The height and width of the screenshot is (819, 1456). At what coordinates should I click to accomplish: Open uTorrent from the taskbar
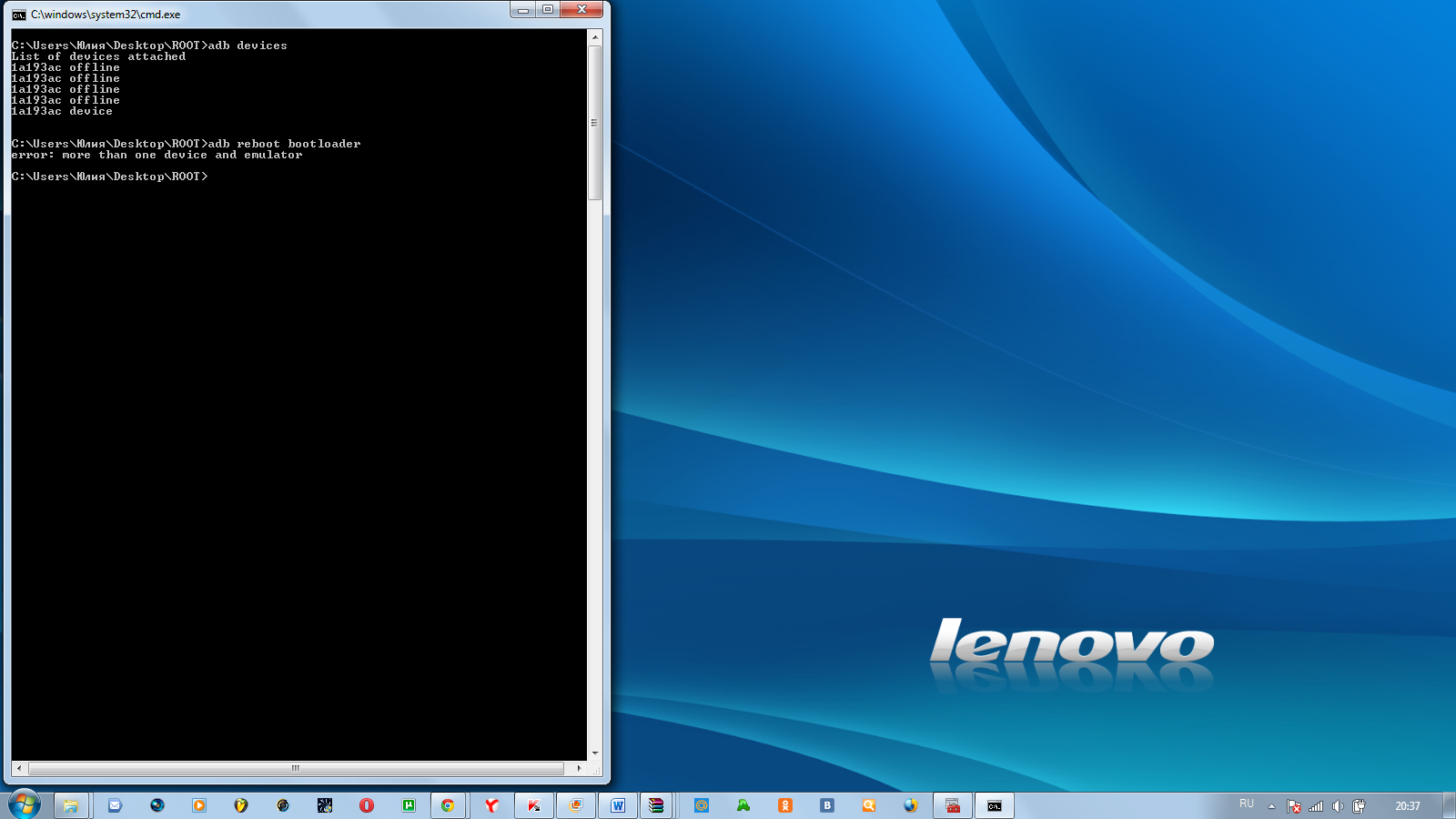pos(409,805)
